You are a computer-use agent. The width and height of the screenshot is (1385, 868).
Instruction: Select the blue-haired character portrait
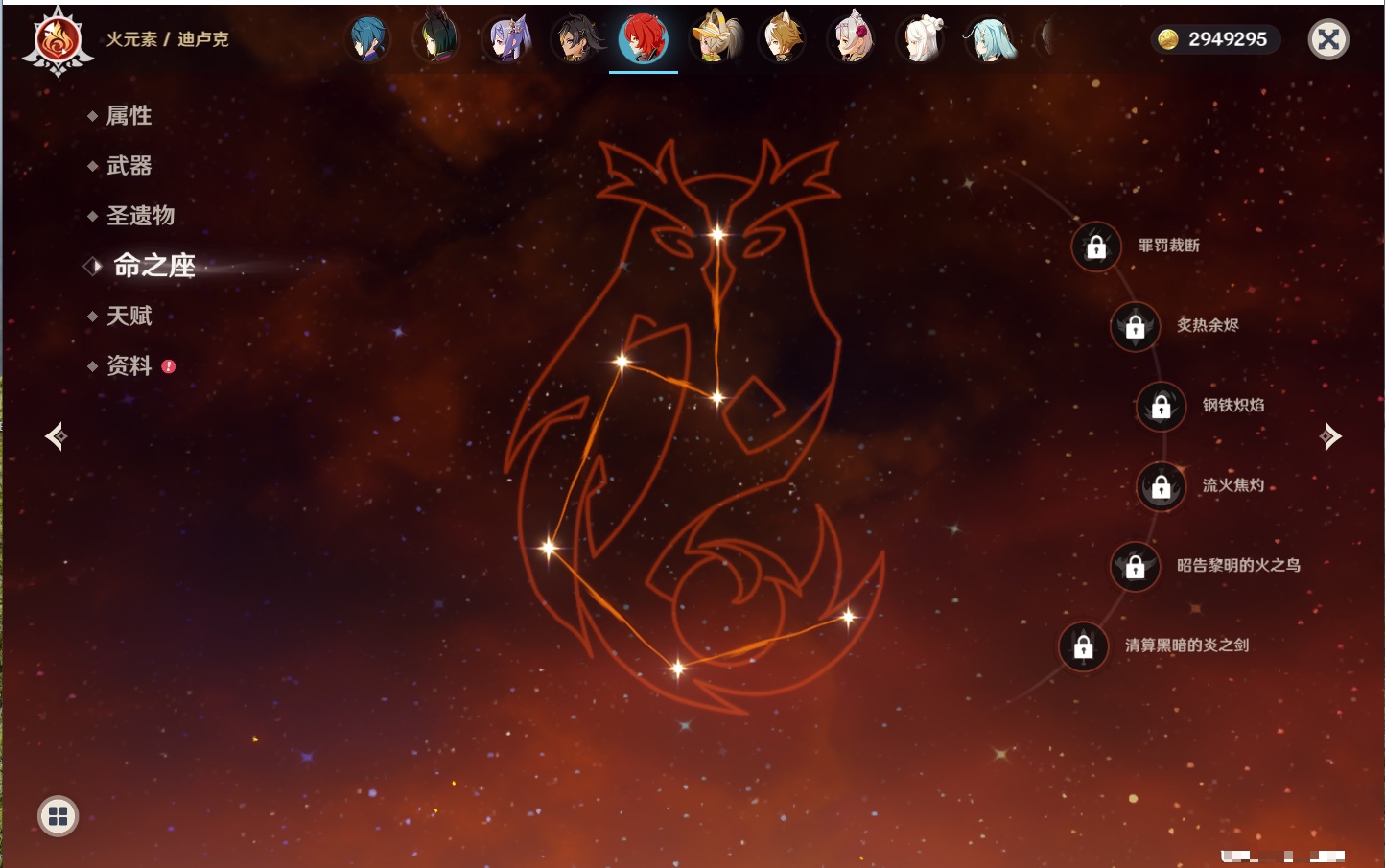coord(368,40)
